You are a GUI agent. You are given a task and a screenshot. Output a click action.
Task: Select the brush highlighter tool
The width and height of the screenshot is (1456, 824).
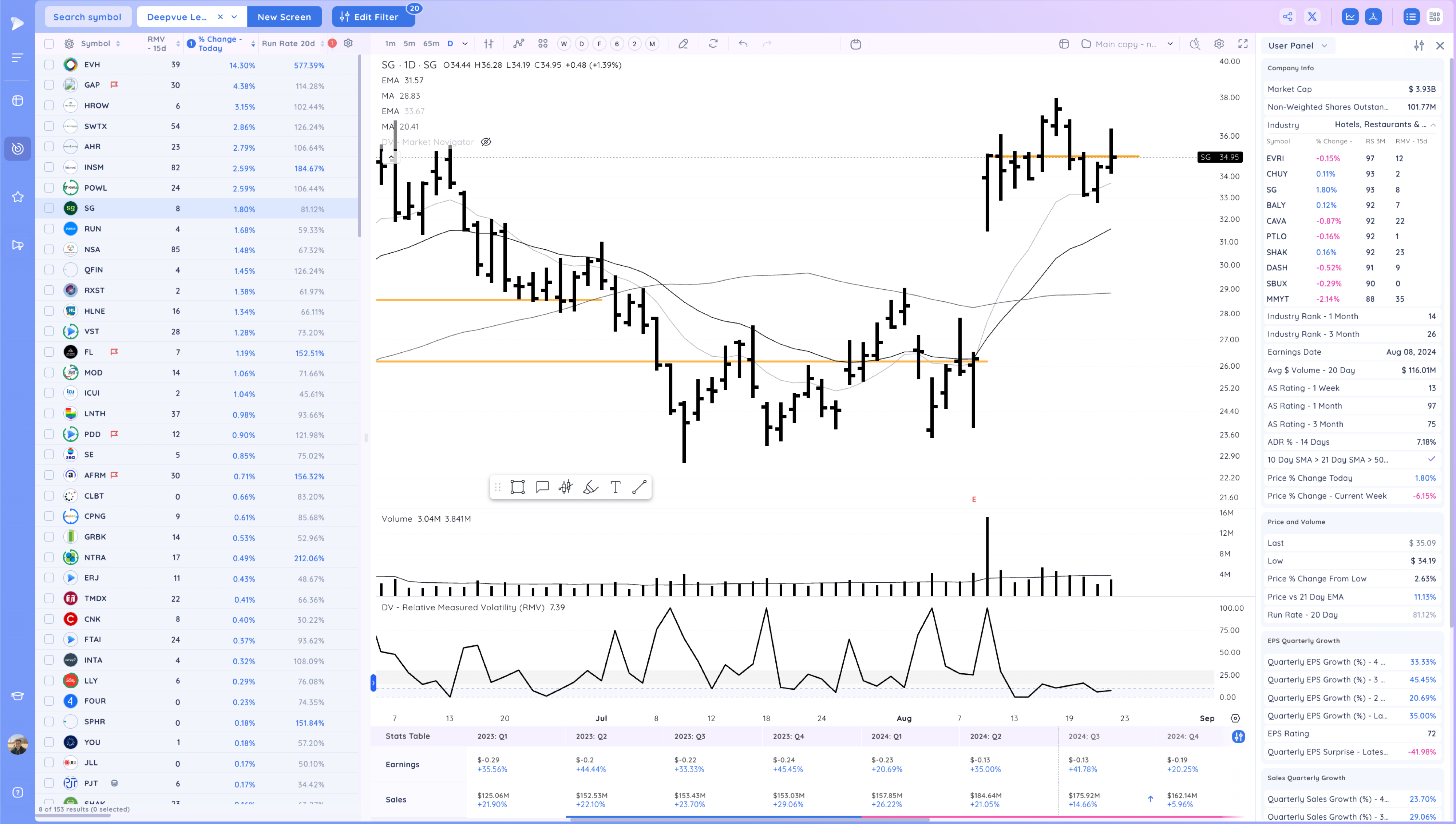pos(590,487)
